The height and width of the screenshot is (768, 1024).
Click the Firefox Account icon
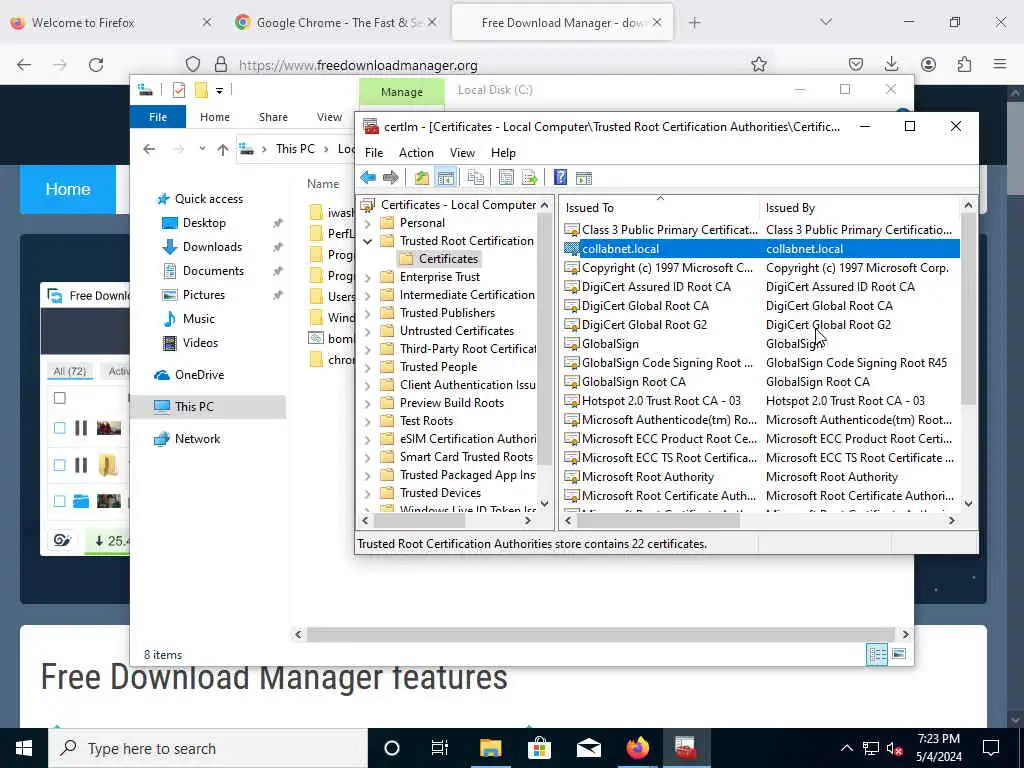coord(928,64)
